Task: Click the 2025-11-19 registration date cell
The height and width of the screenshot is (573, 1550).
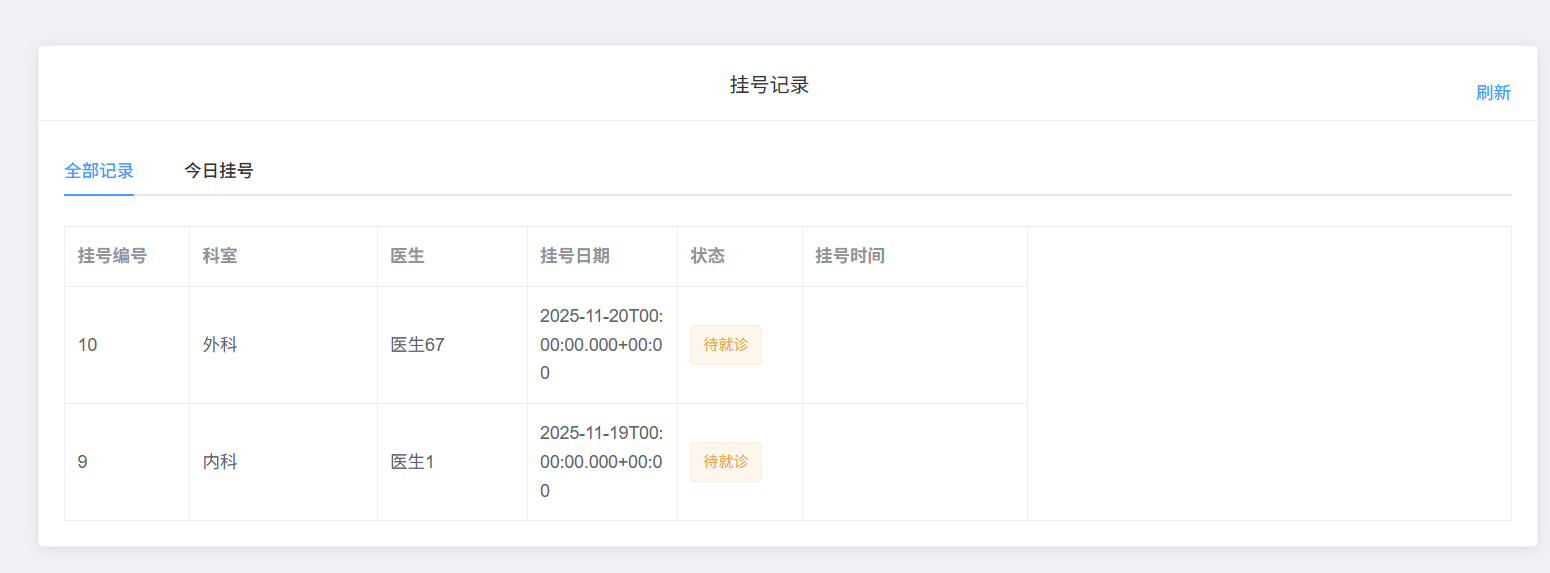Action: pos(601,462)
